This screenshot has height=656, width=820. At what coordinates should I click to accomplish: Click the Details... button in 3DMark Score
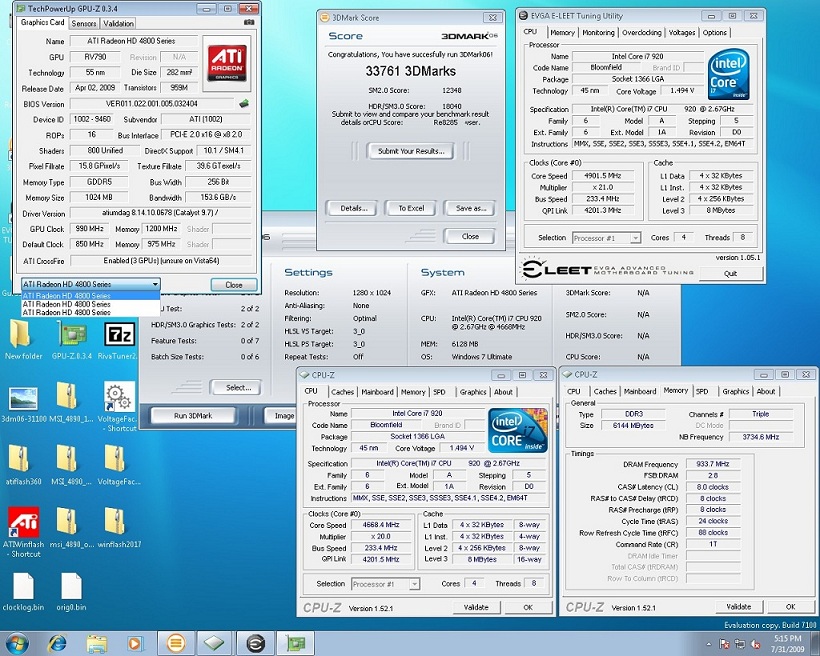coord(354,208)
